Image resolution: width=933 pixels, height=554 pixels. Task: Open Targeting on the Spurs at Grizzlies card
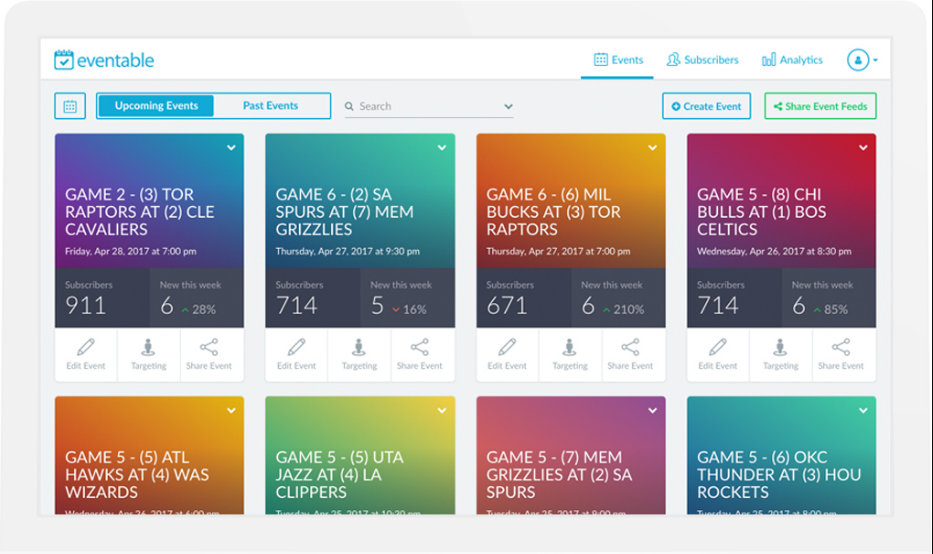(x=359, y=354)
